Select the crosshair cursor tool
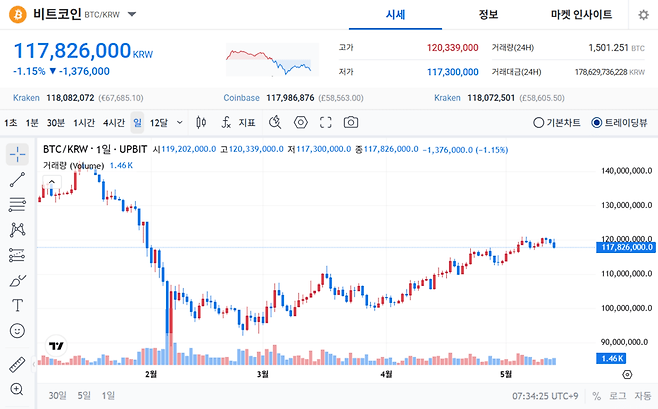The height and width of the screenshot is (409, 658). coord(17,154)
